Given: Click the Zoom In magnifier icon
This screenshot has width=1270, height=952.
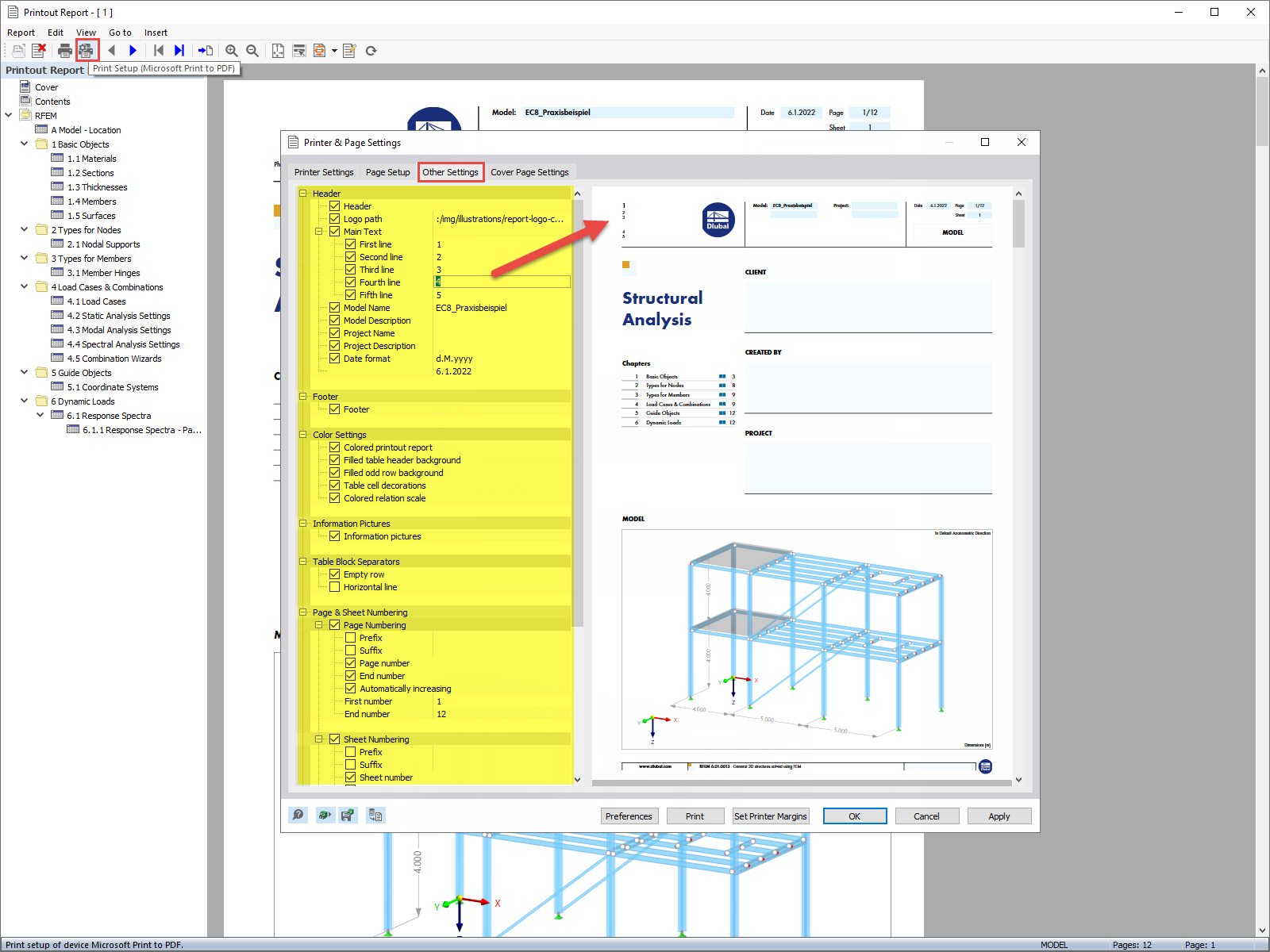Looking at the screenshot, I should point(231,50).
